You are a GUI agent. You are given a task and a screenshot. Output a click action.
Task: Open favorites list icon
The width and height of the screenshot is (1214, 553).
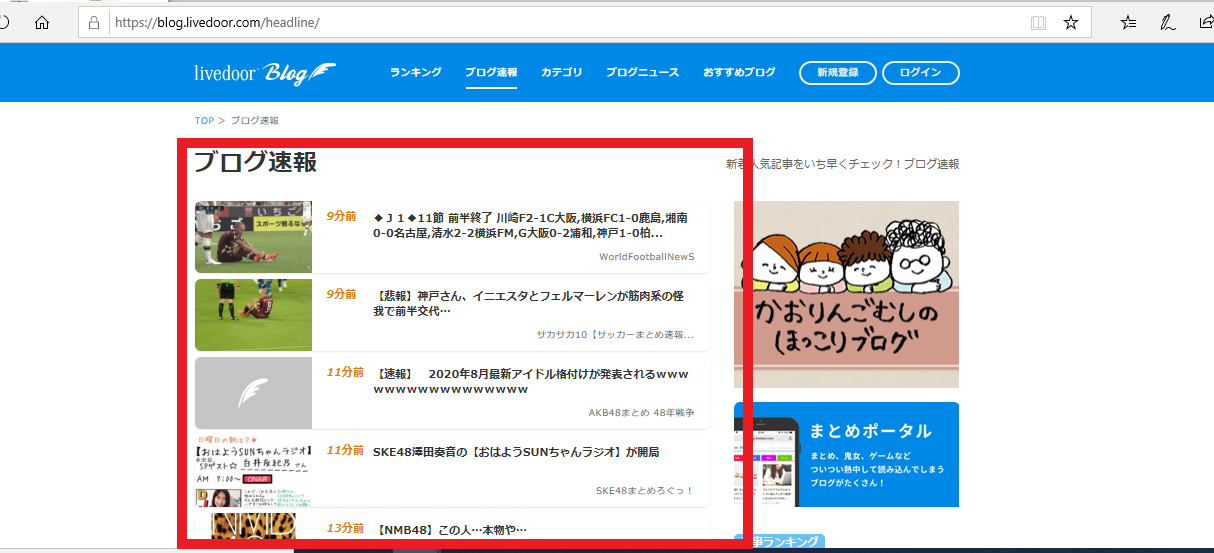click(x=1128, y=22)
